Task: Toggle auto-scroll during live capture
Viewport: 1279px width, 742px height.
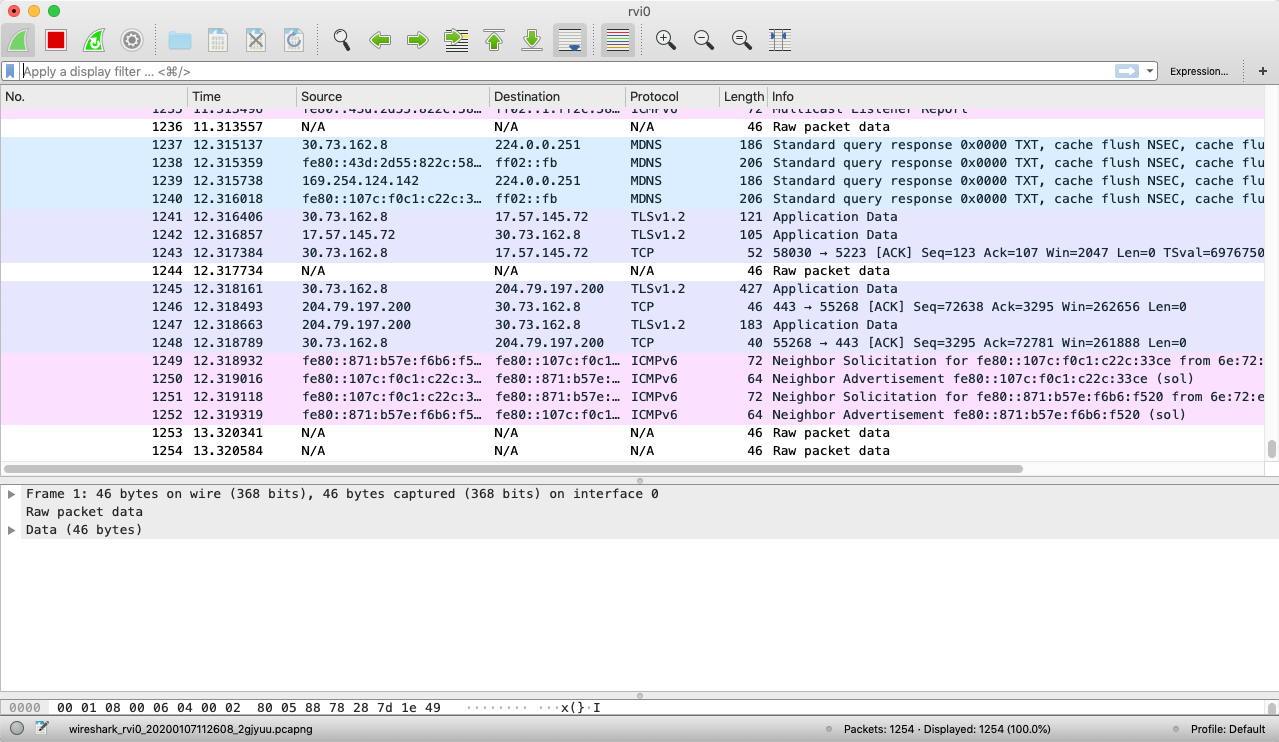Action: 570,40
